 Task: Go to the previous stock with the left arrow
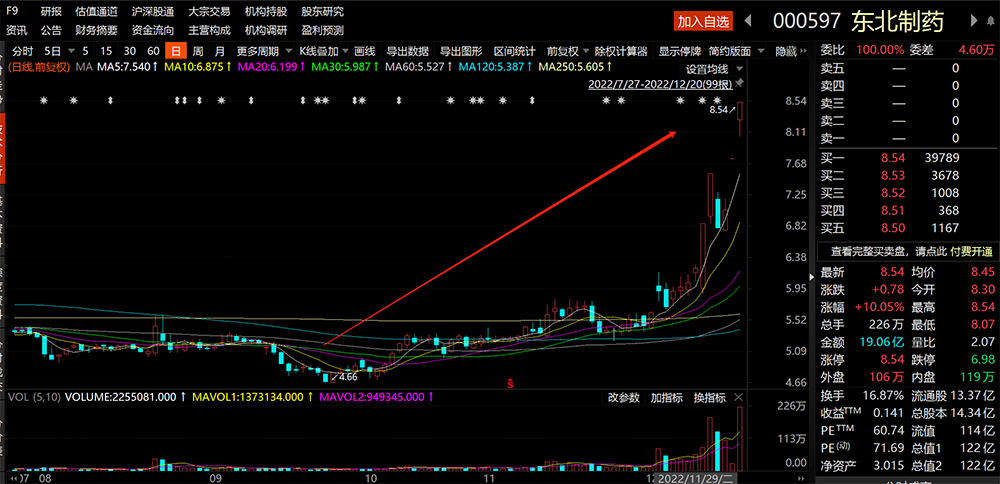click(748, 21)
